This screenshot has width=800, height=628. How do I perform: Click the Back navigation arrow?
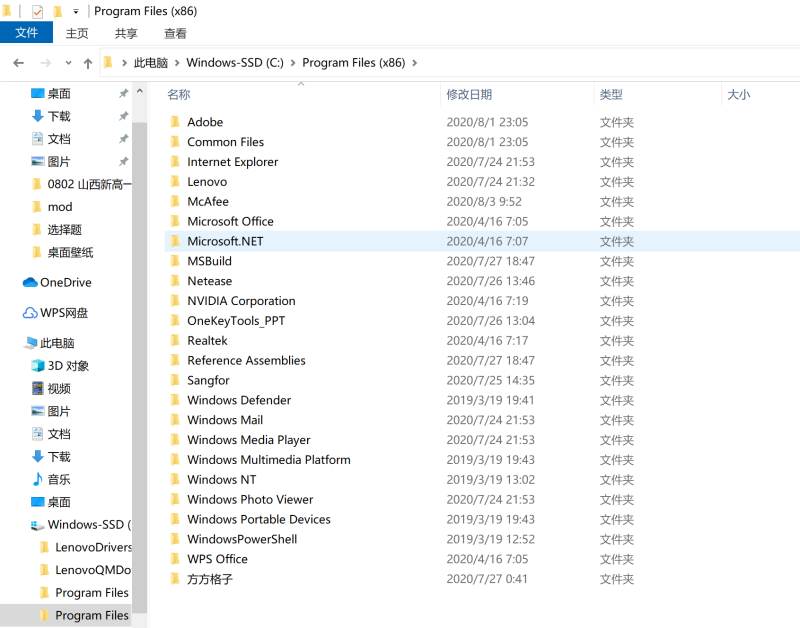pos(19,63)
